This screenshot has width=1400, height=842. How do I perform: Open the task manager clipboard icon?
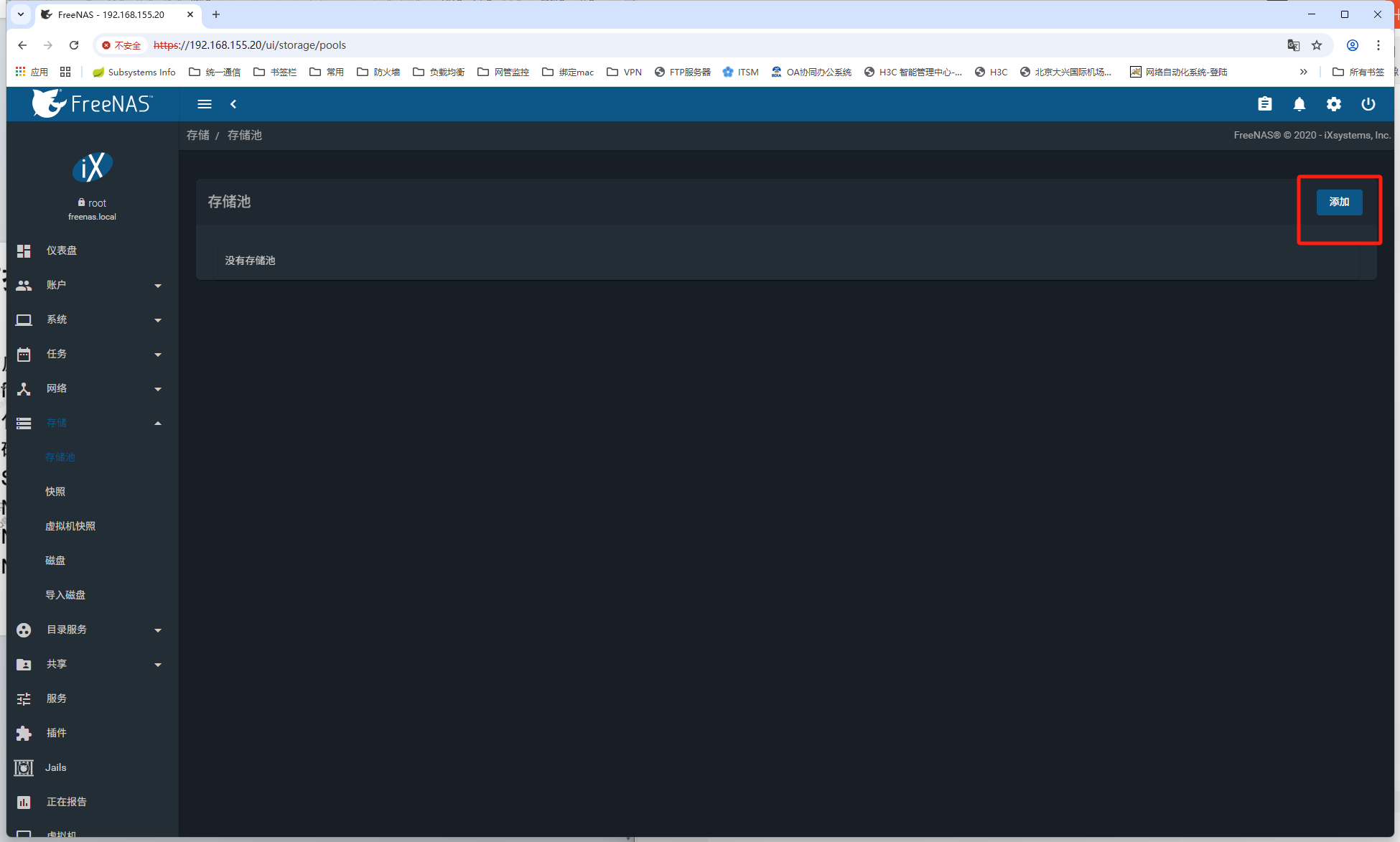[x=1265, y=104]
